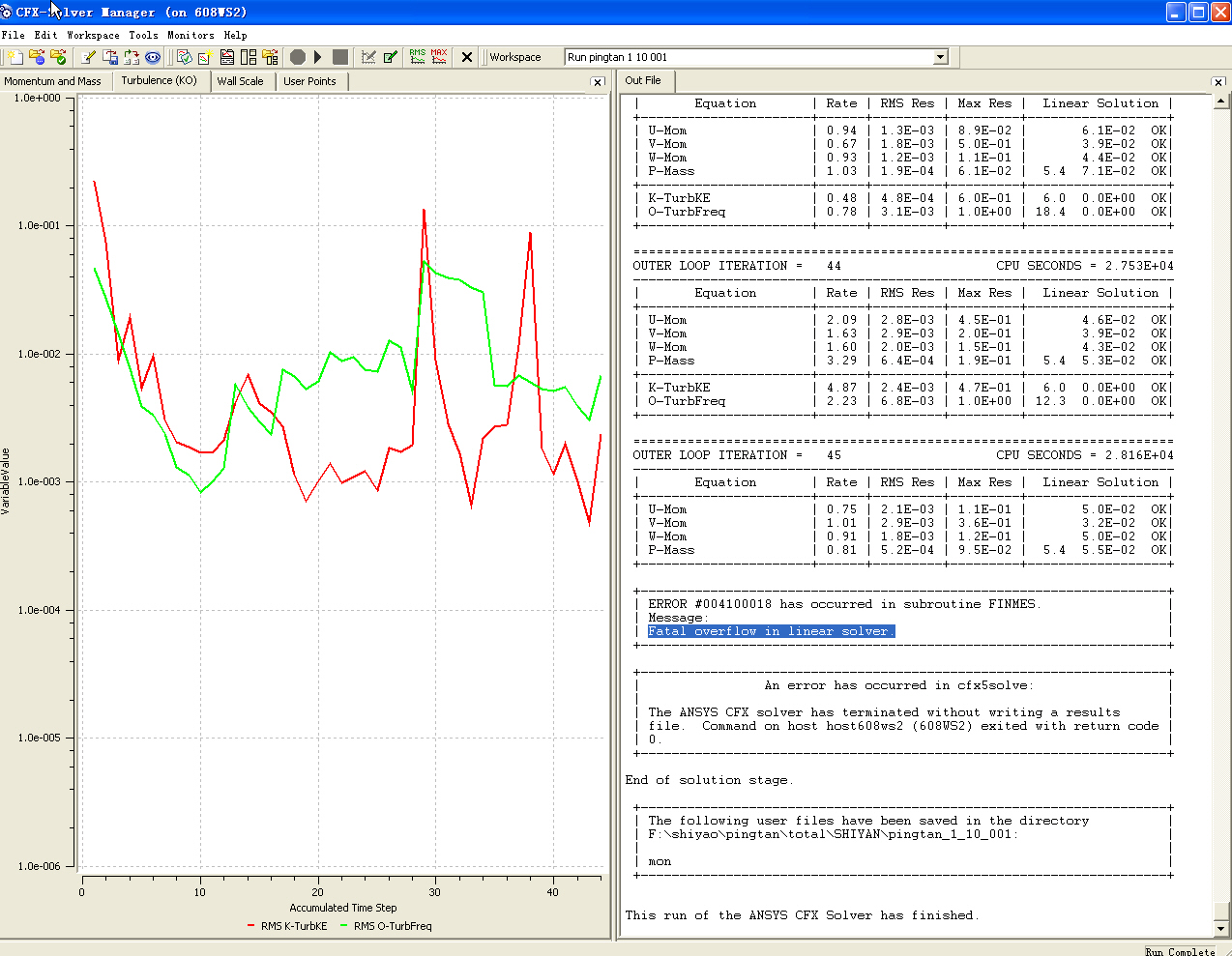This screenshot has height=956, width=1232.
Task: Close the convergence plot panel
Action: pos(598,82)
